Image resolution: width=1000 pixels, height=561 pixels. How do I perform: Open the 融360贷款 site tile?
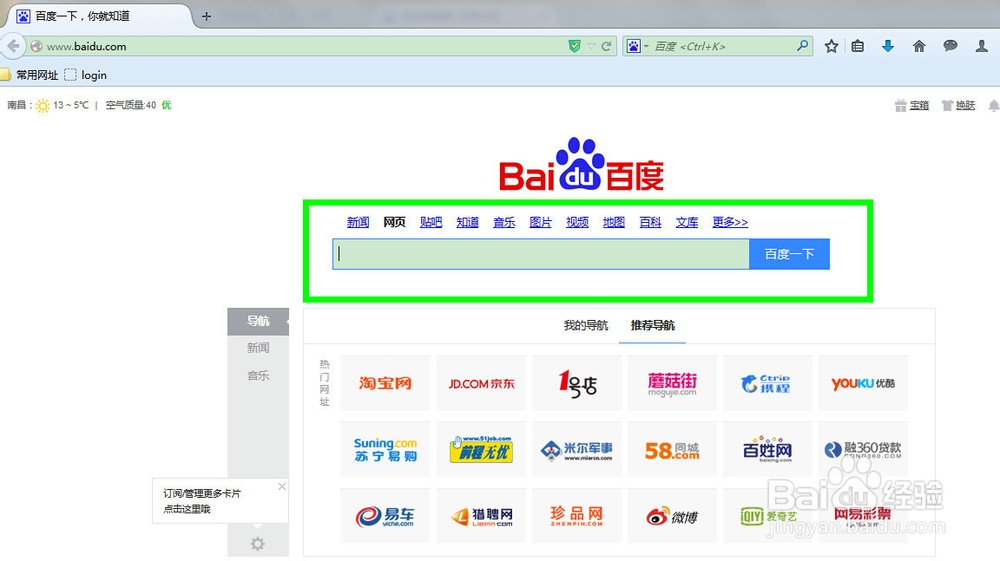[863, 449]
